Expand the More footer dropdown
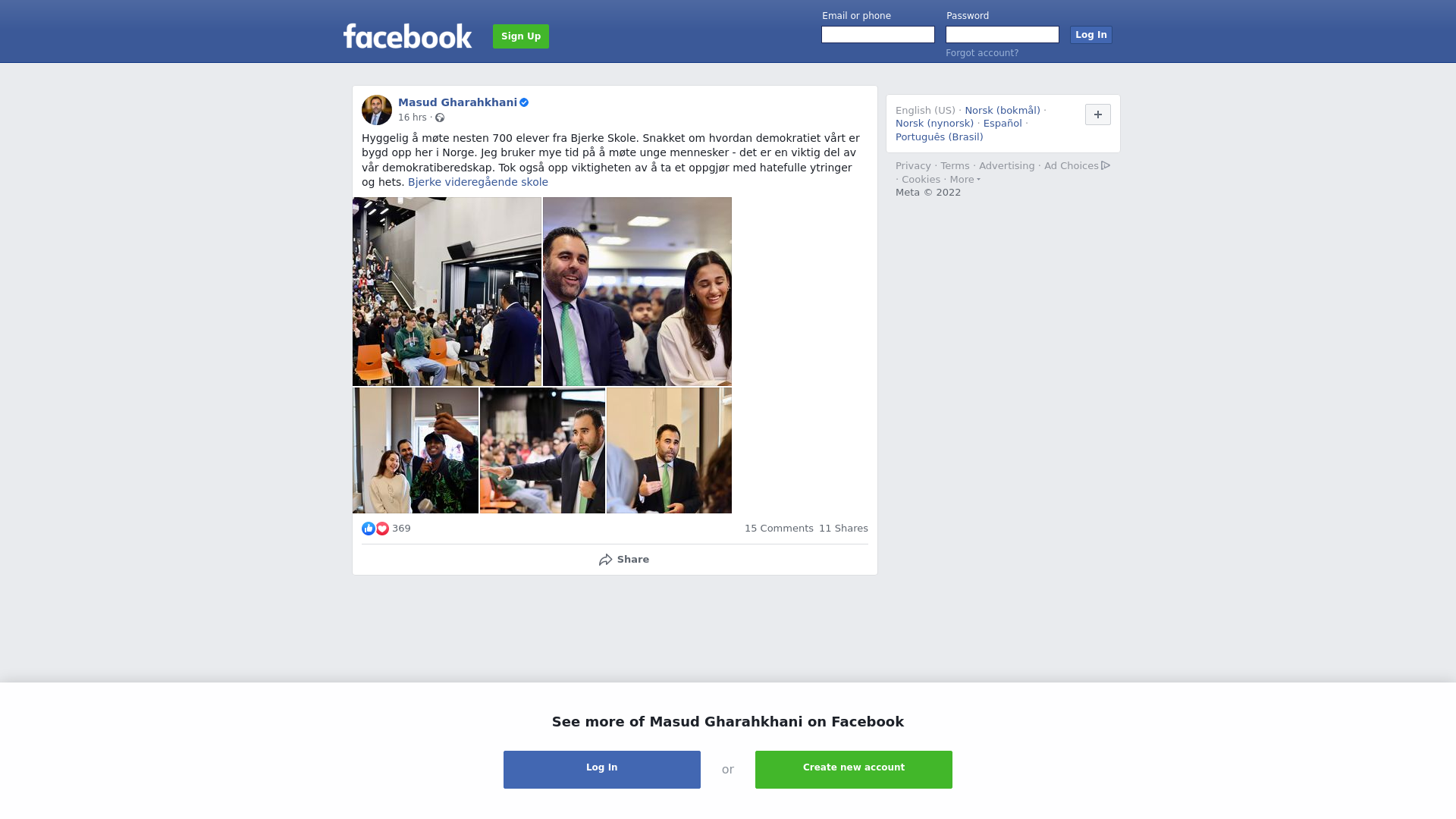Image resolution: width=1456 pixels, height=819 pixels. tap(965, 180)
